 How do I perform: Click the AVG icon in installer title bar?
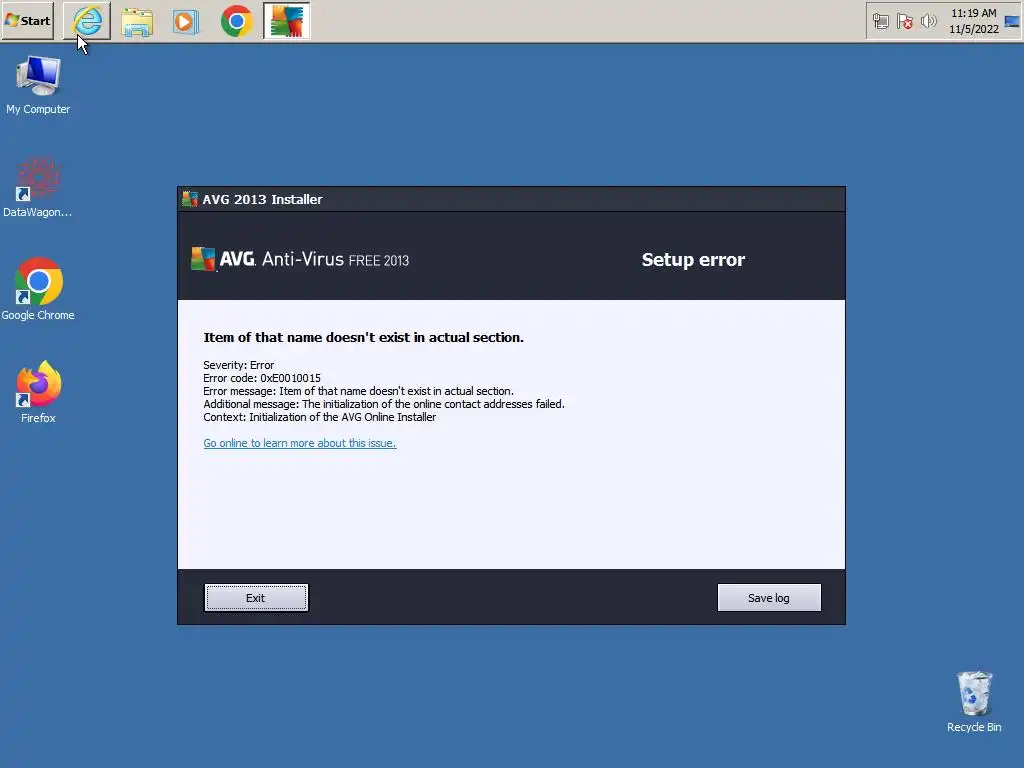[x=190, y=199]
